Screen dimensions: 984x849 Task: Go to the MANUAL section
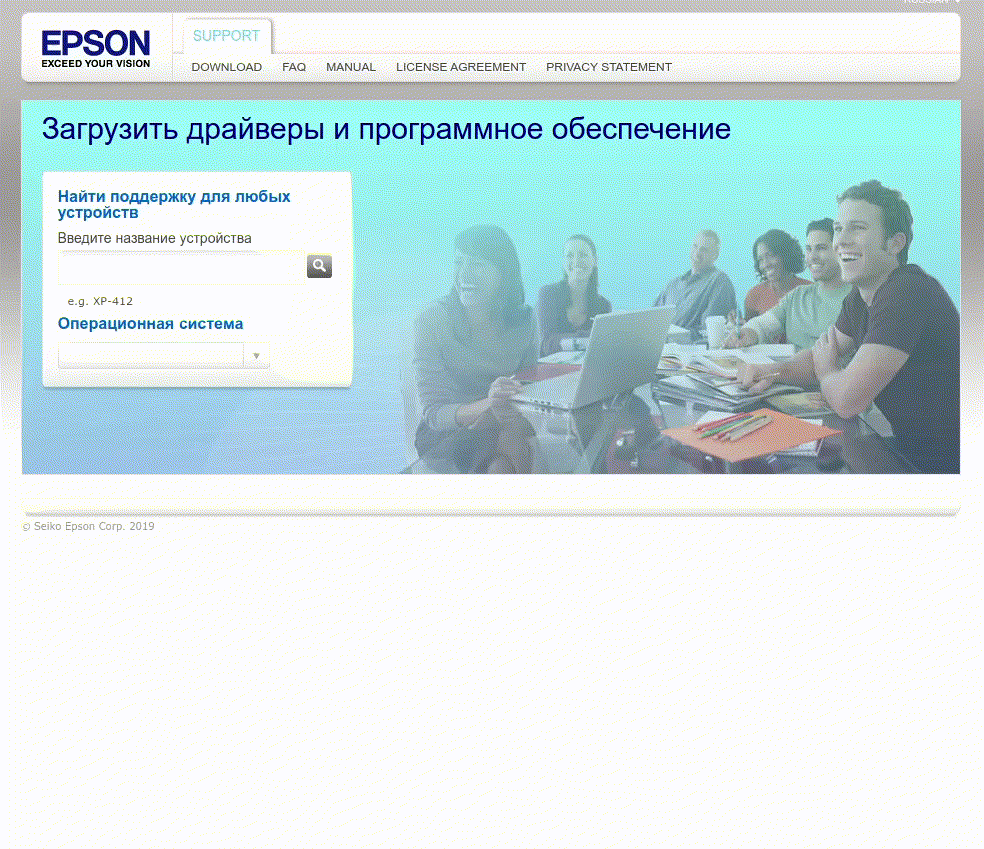tap(351, 67)
